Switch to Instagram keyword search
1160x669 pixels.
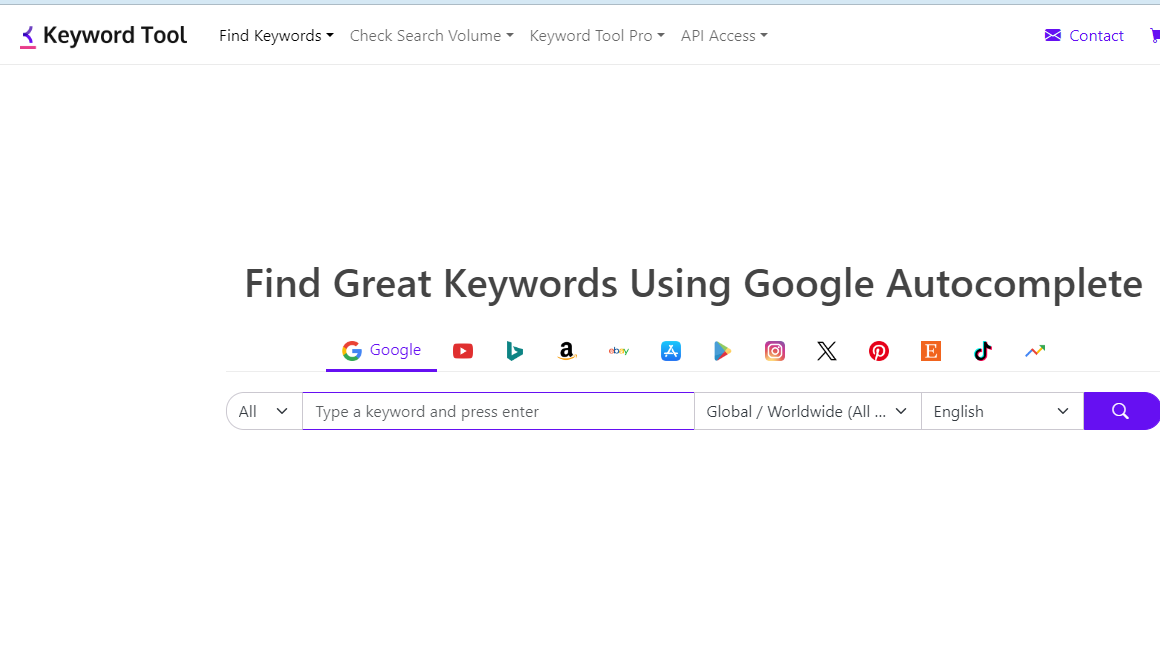click(775, 351)
